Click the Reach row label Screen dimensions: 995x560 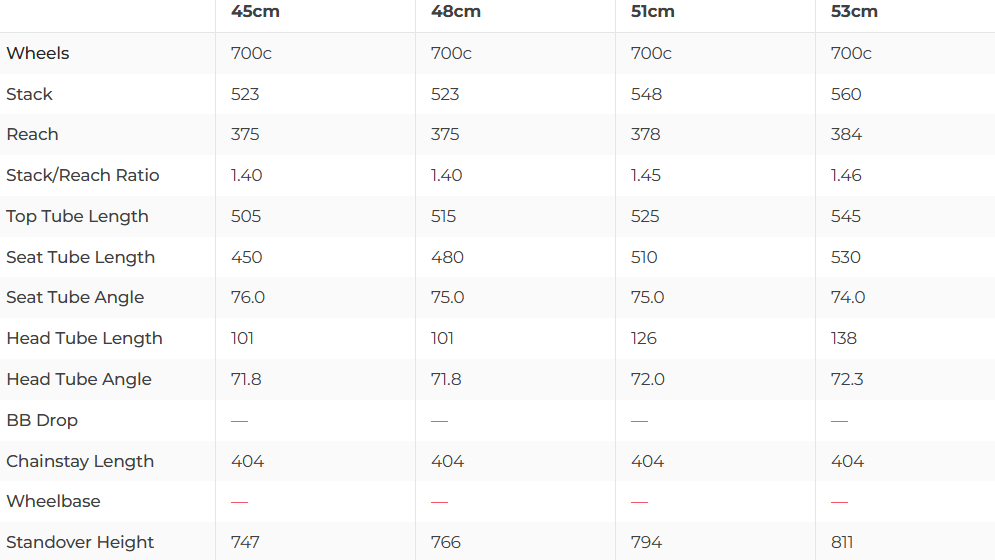click(32, 134)
